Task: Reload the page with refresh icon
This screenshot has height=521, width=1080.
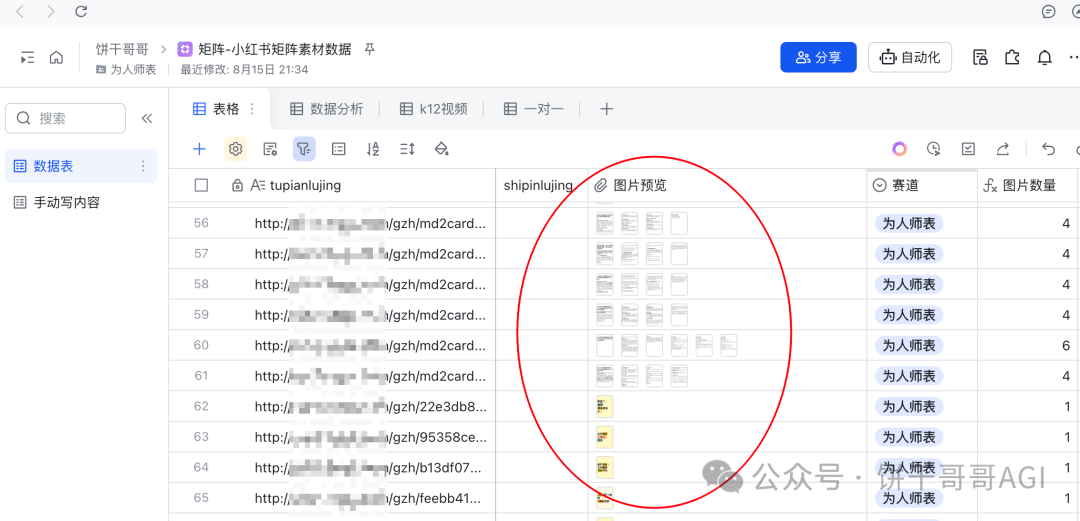Action: pyautogui.click(x=81, y=11)
